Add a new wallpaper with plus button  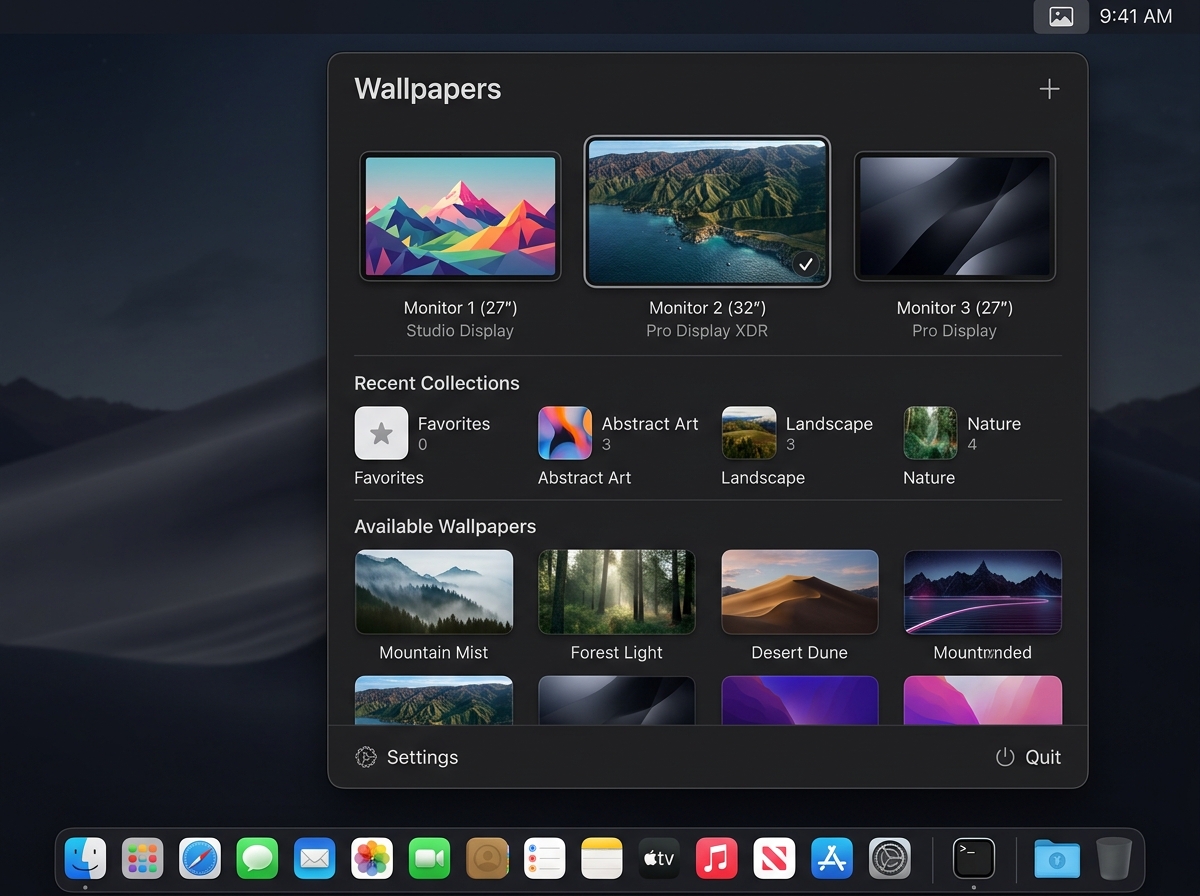coord(1049,89)
